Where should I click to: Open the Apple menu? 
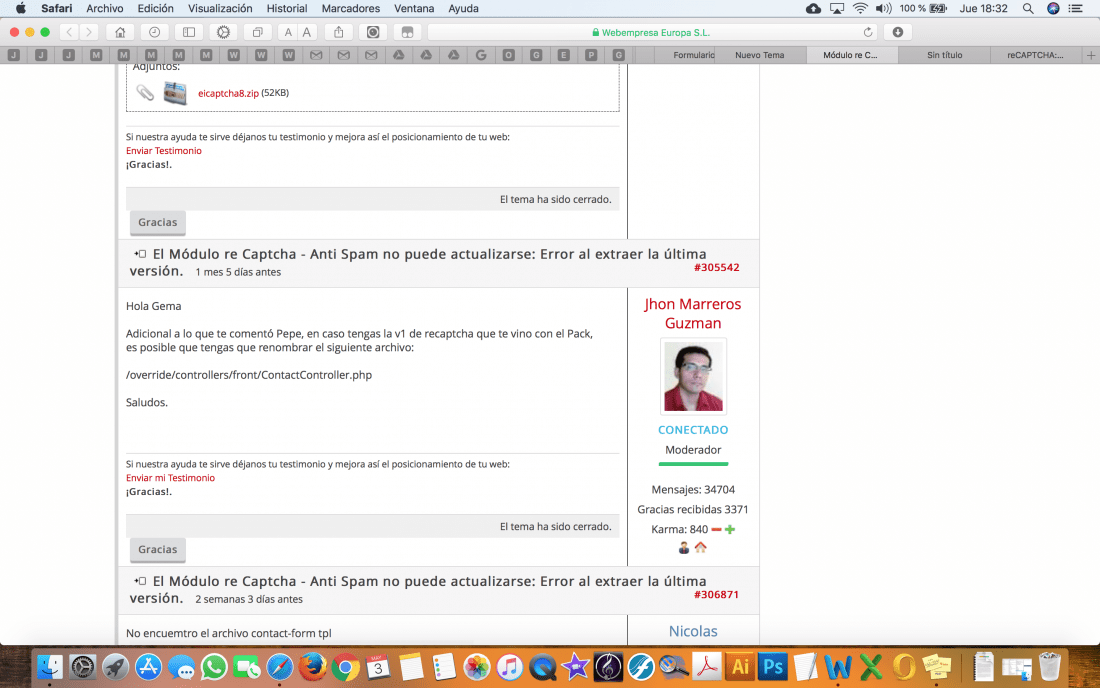[x=20, y=8]
